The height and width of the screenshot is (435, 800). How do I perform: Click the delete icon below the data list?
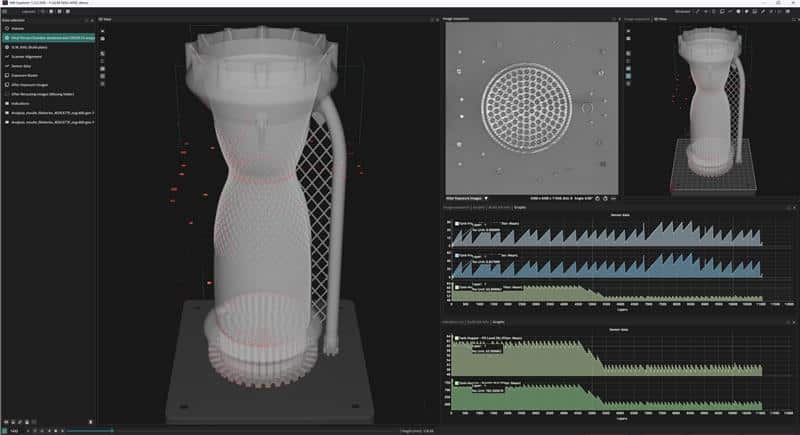coord(91,421)
